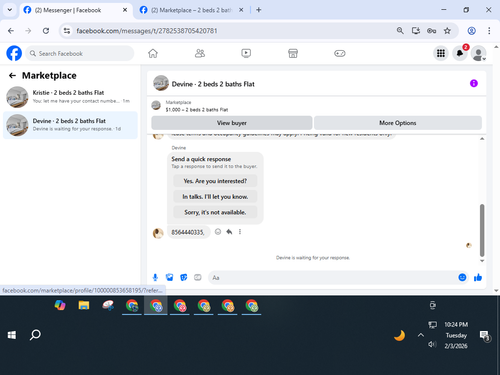The image size is (500, 375).
Task: Open emoji picker in message box
Action: (462, 277)
